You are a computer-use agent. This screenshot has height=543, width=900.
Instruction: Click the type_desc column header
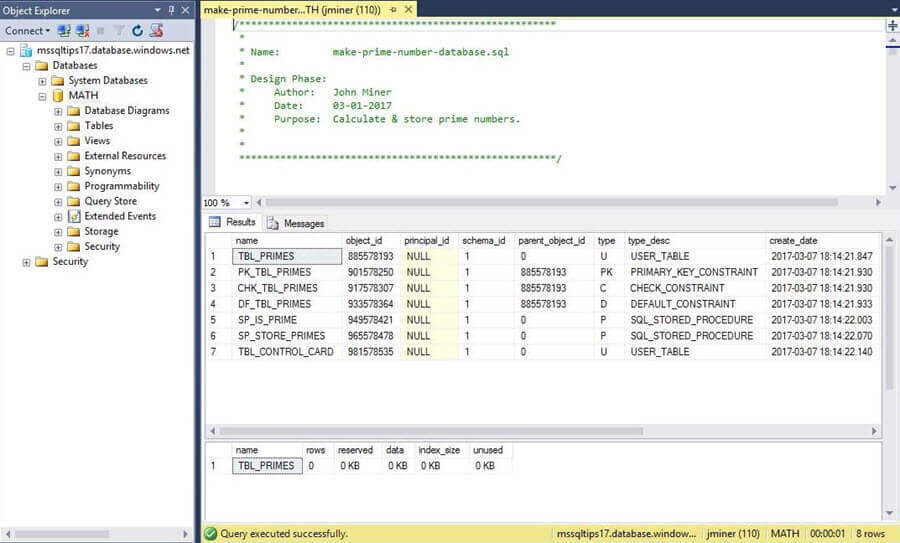coord(649,241)
